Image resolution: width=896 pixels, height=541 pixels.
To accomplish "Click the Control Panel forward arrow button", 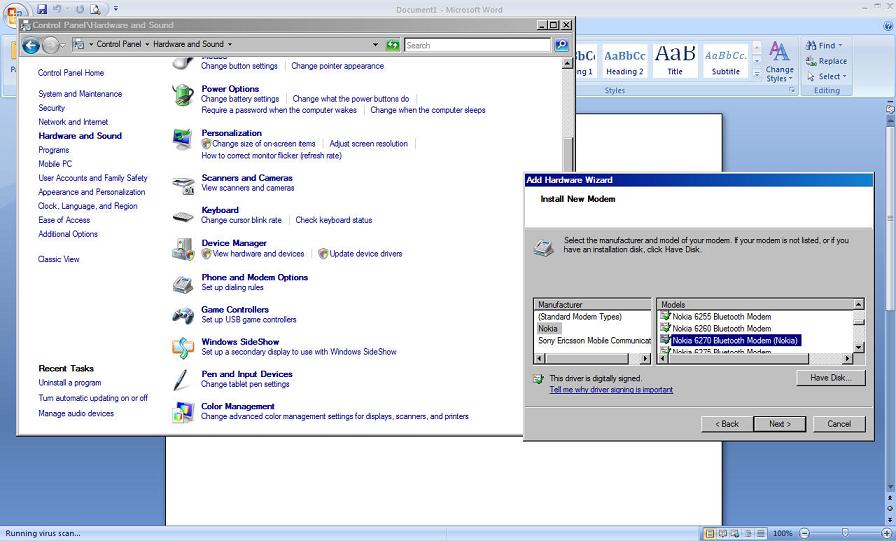I will click(50, 45).
